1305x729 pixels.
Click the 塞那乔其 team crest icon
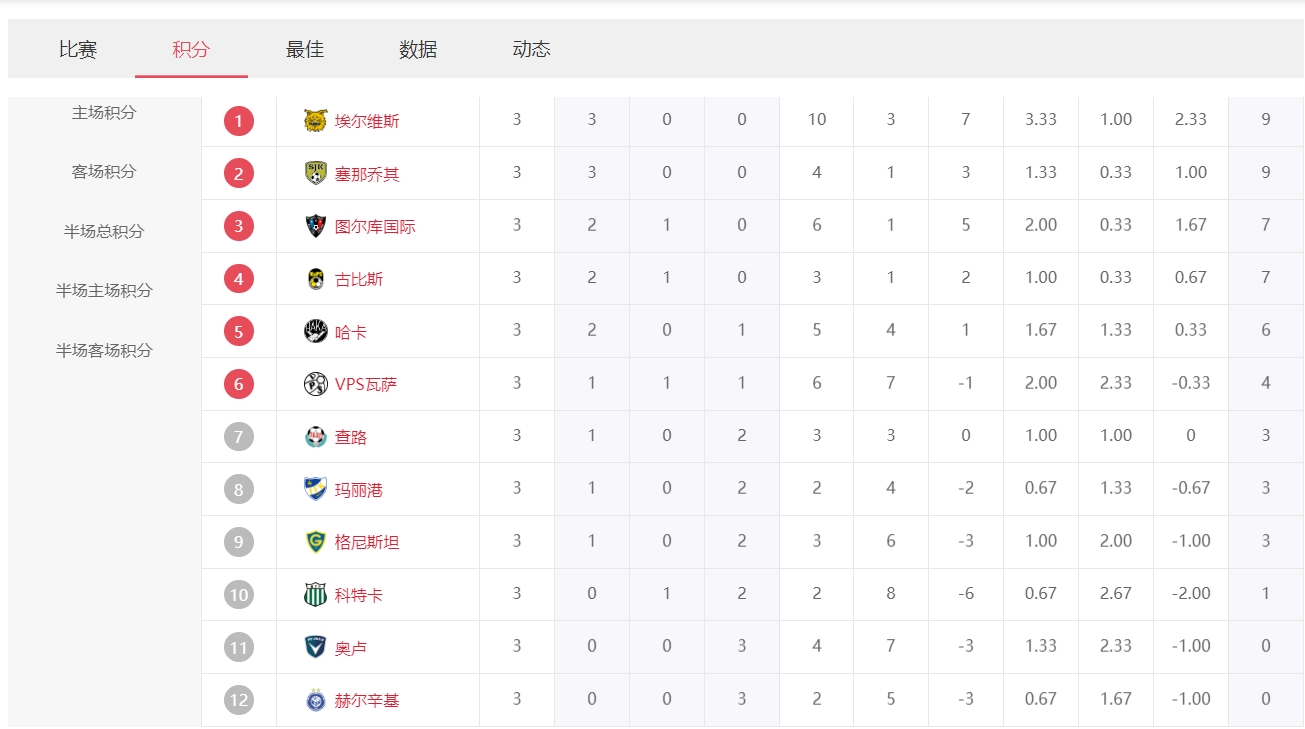(316, 174)
